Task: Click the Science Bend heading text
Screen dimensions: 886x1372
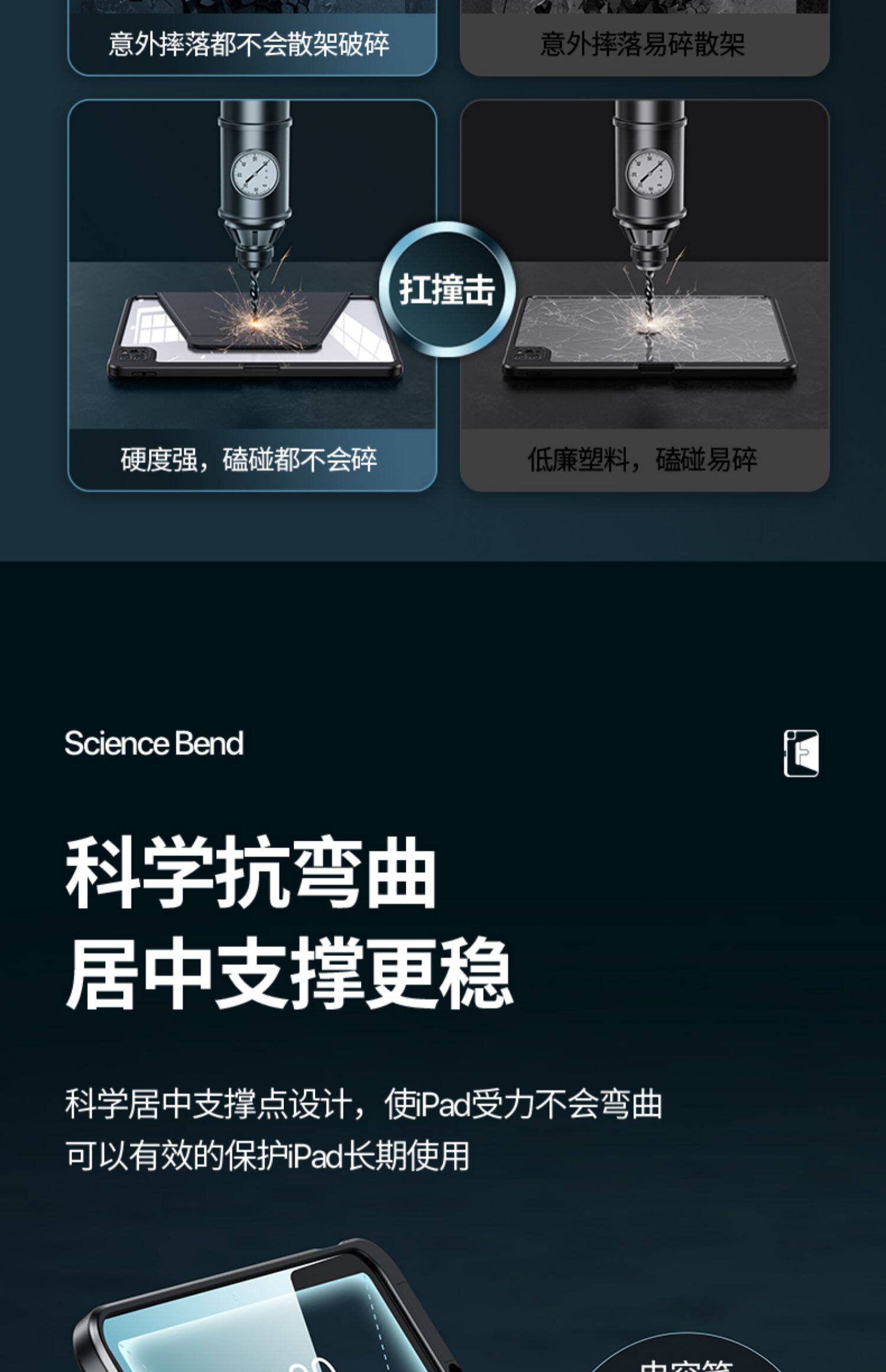Action: coord(154,743)
